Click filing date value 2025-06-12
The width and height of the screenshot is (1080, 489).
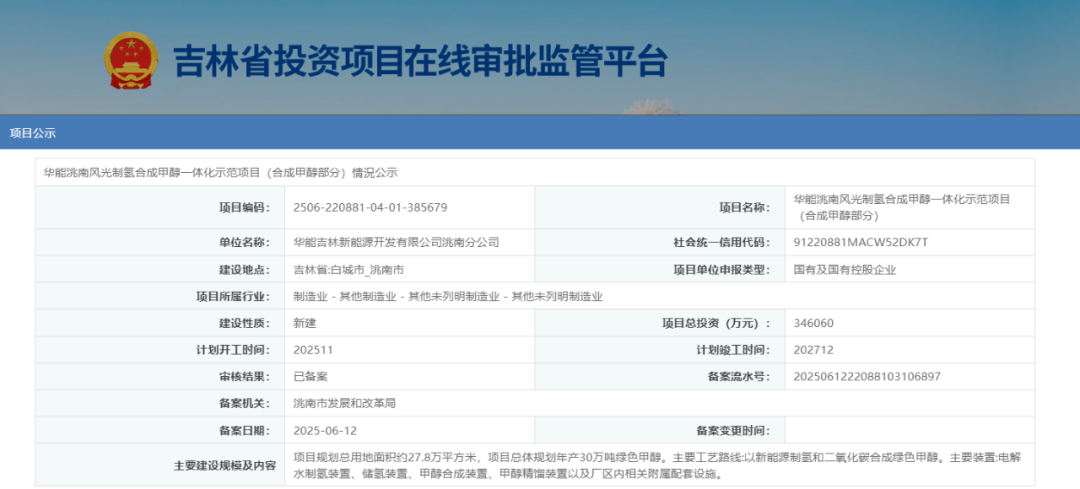325,431
